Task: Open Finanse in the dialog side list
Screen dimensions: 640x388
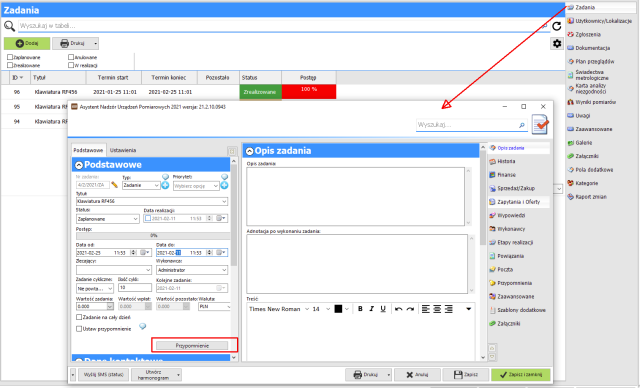Action: tap(507, 175)
